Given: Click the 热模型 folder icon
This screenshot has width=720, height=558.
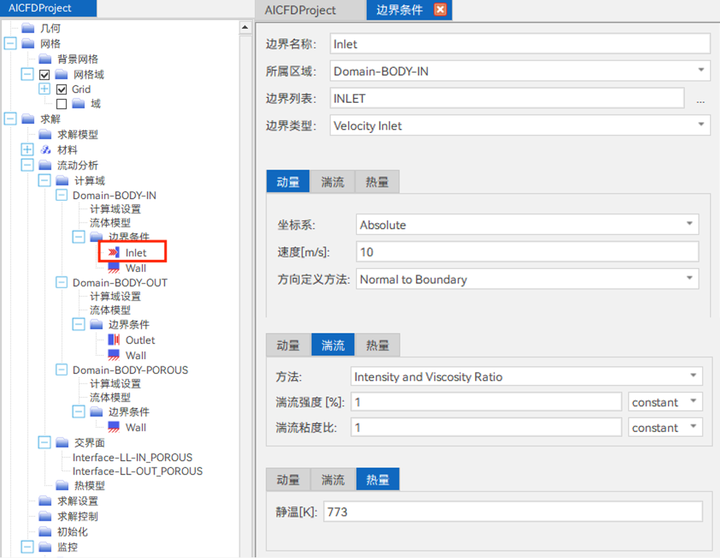Looking at the screenshot, I should coord(62,485).
